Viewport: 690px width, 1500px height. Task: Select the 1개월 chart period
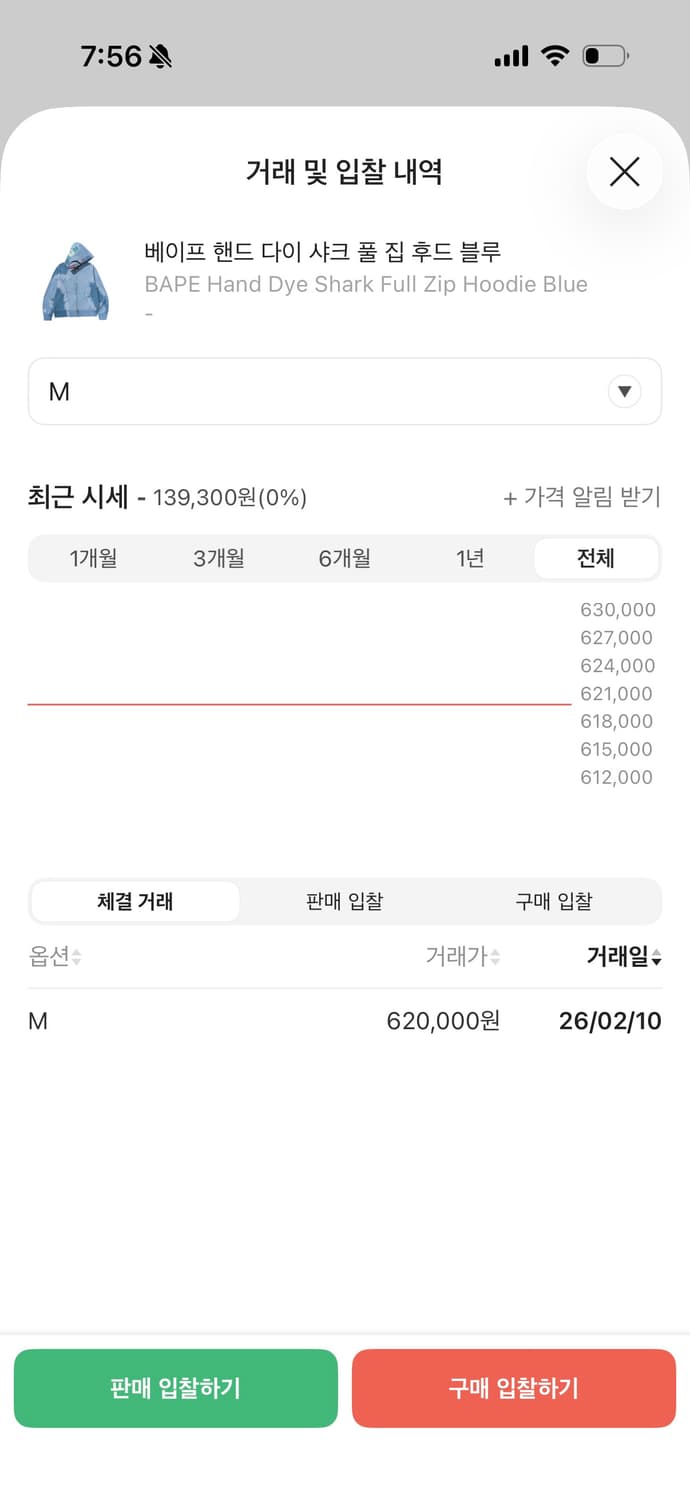[x=91, y=558]
